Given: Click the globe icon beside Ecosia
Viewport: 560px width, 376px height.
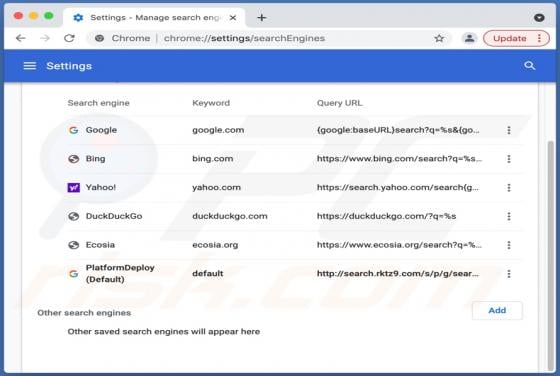Looking at the screenshot, I should point(74,245).
